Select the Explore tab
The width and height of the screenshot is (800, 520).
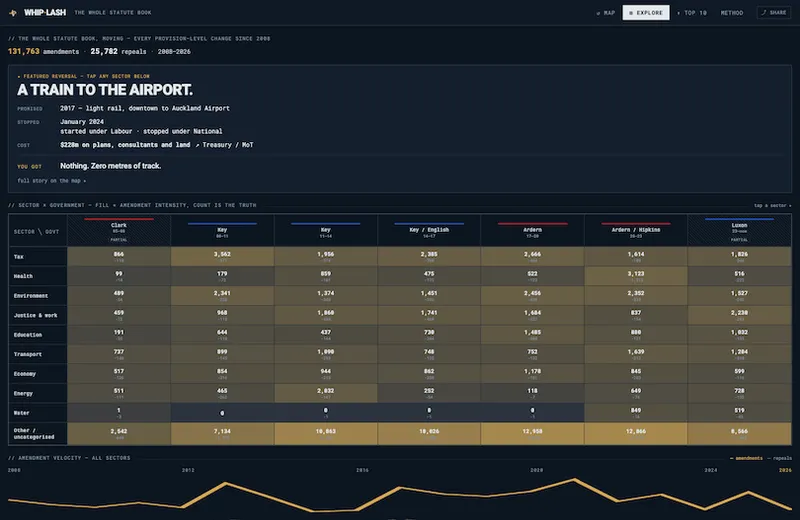(x=646, y=13)
